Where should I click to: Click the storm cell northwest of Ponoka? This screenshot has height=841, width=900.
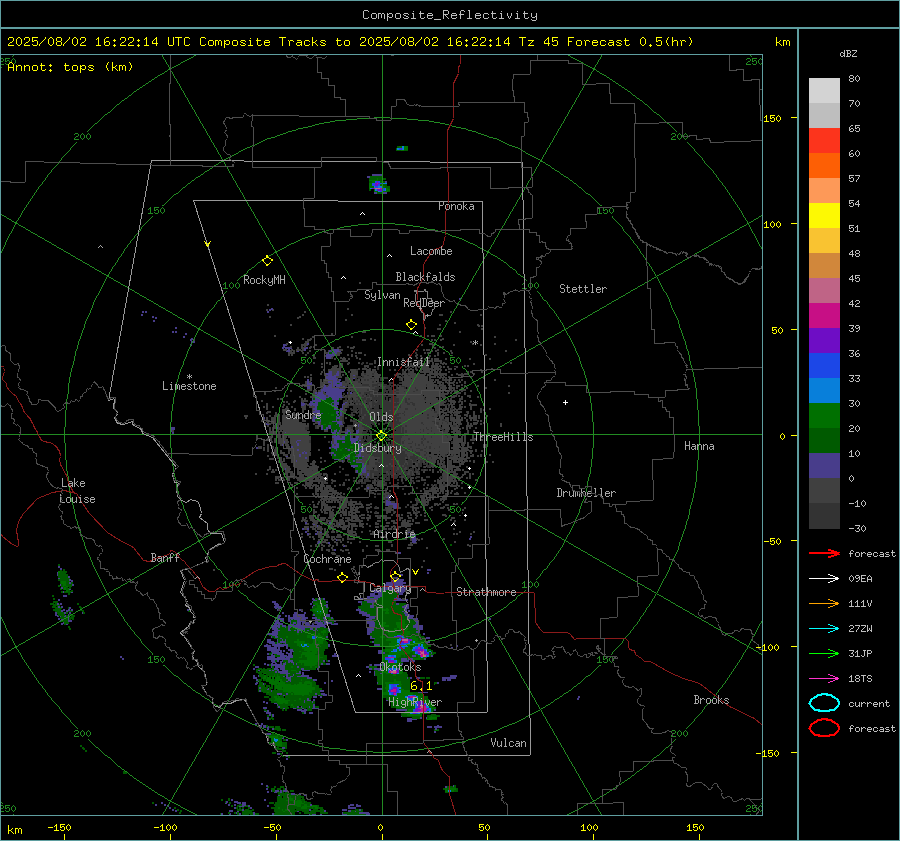[x=378, y=184]
